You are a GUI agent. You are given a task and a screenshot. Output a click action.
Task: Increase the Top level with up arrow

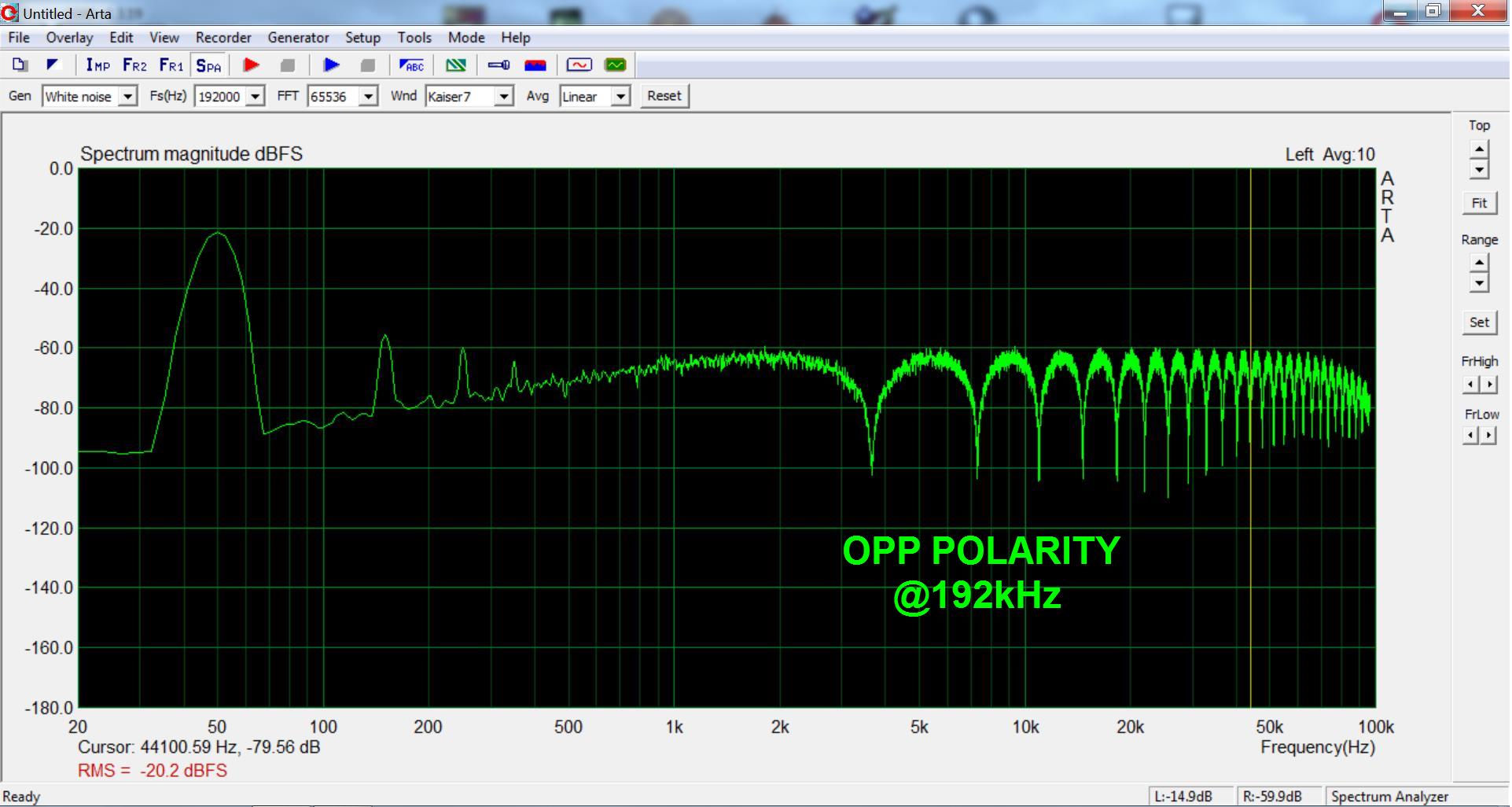point(1480,149)
